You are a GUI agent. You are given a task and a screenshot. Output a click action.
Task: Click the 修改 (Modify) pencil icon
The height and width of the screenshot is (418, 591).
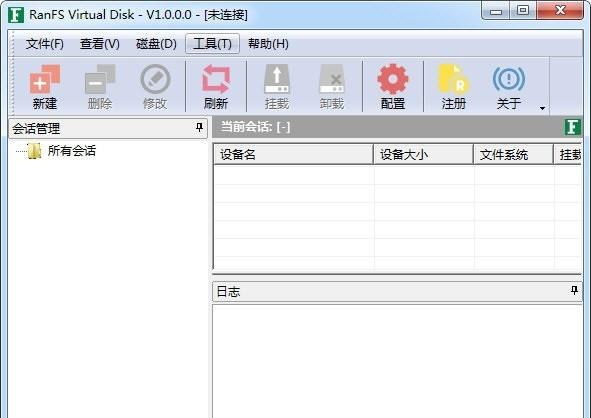[155, 79]
